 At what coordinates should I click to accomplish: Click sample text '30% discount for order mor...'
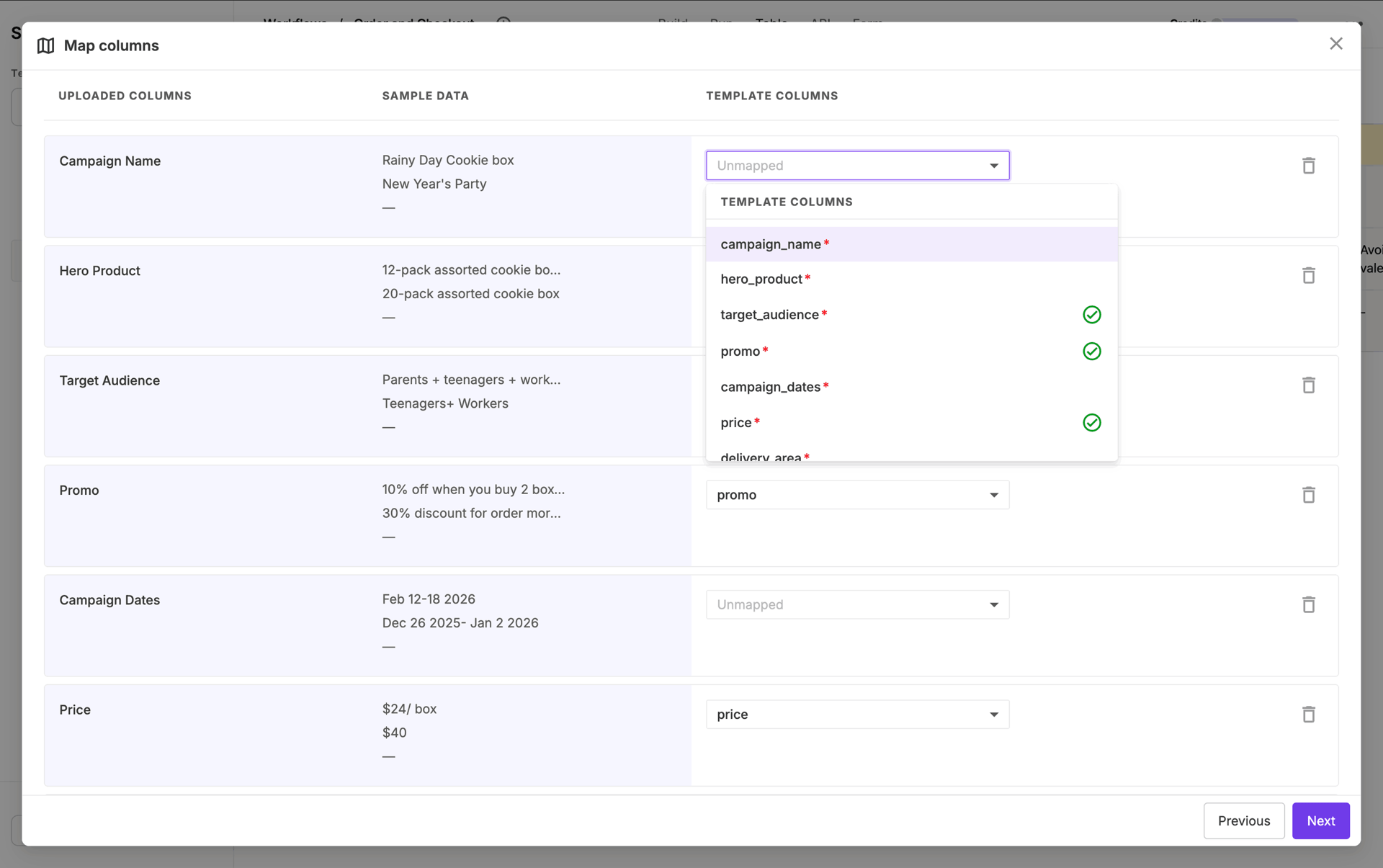coord(472,514)
